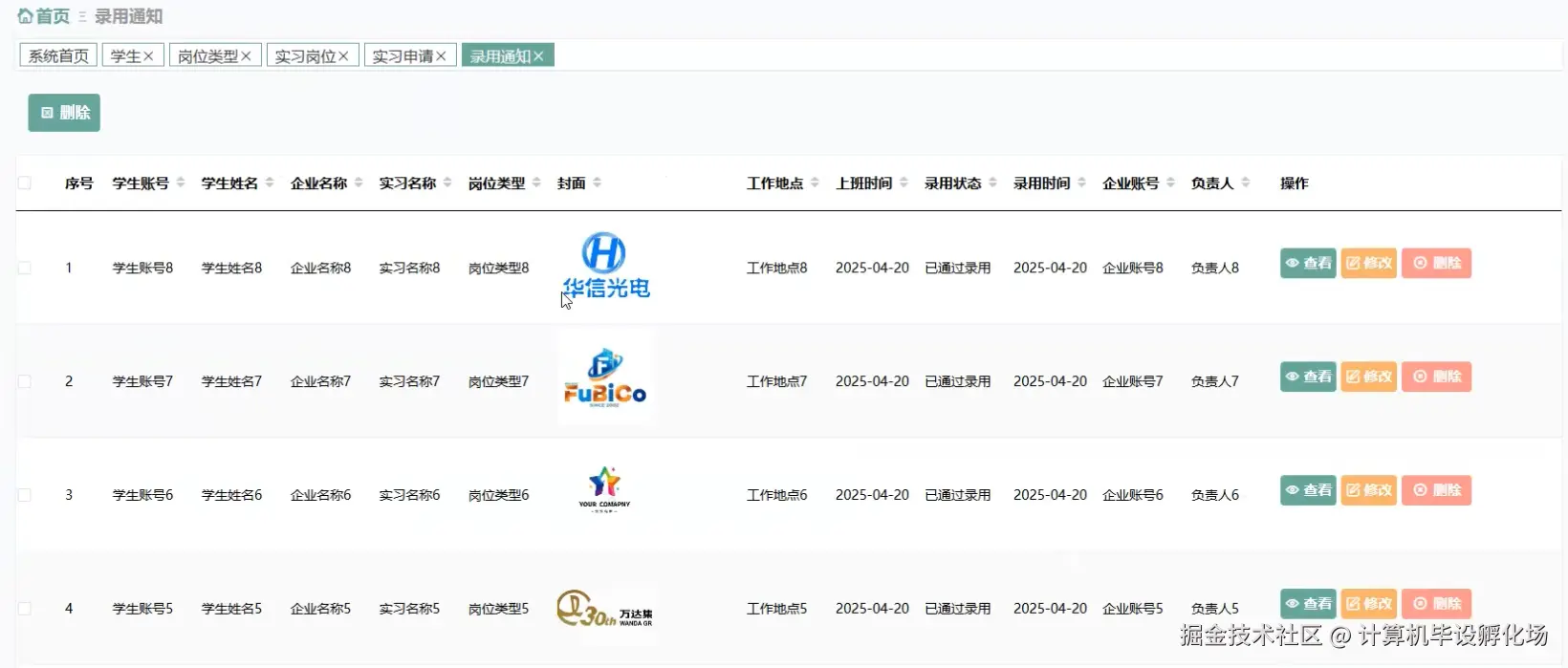This screenshot has width=1568, height=668.
Task: Delete record for 学生账号5
Action: [1436, 603]
